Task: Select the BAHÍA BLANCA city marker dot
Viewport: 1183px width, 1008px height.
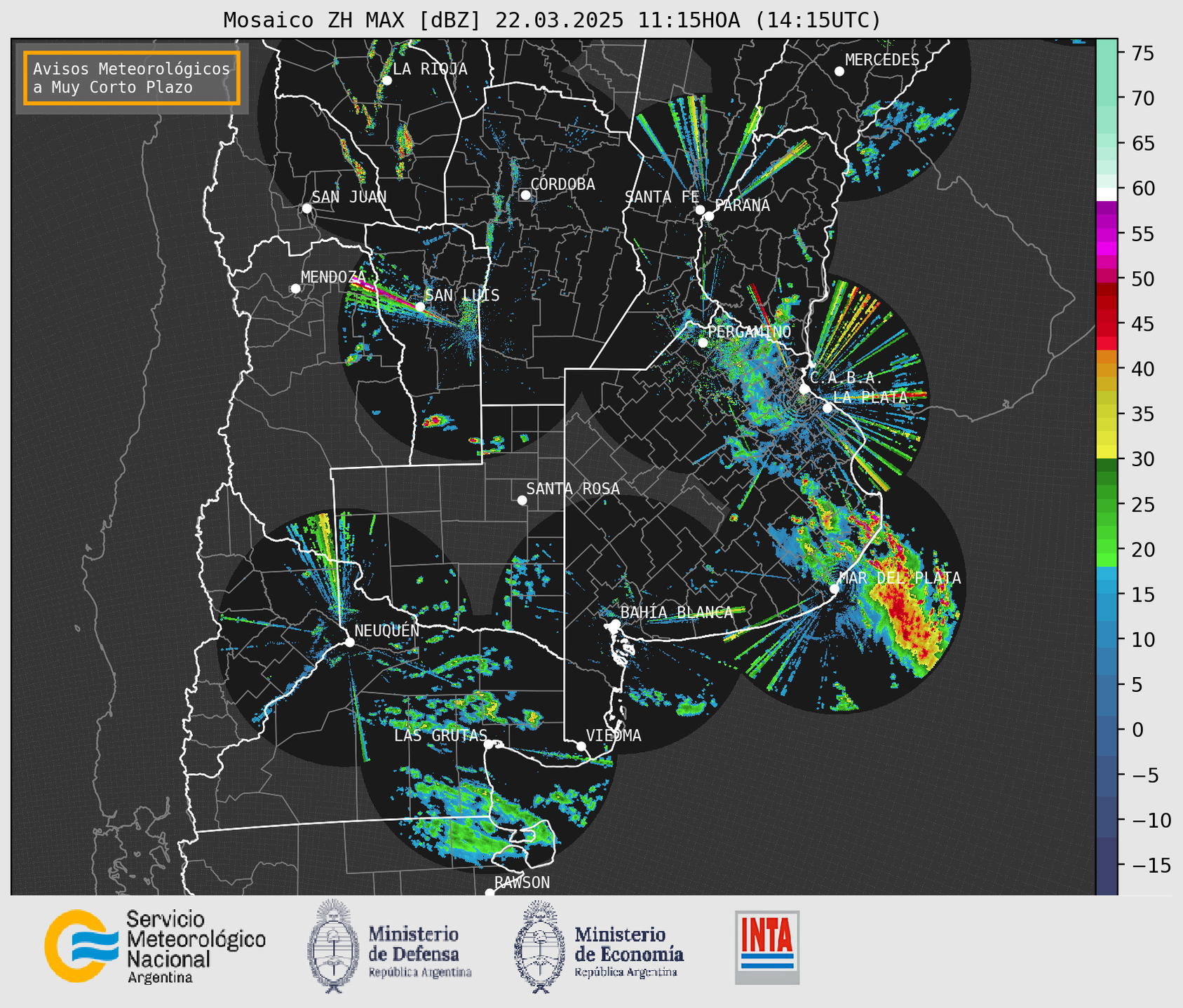Action: click(615, 624)
